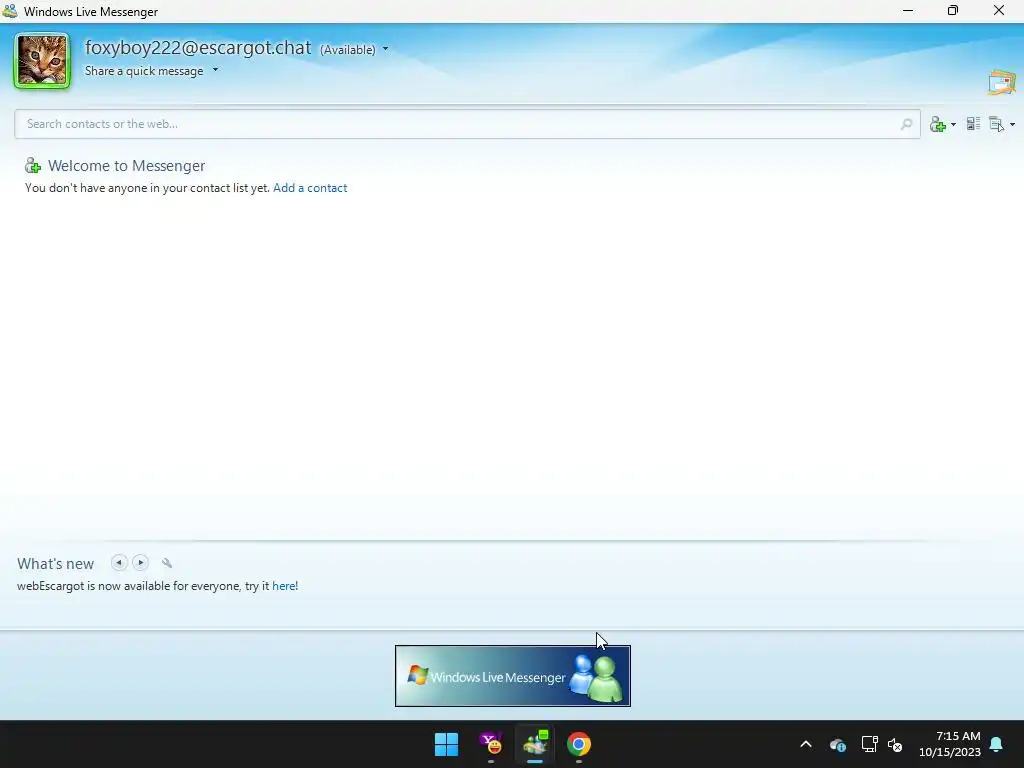This screenshot has width=1024, height=768.
Task: Show hidden system tray icons chevron
Action: tap(806, 744)
